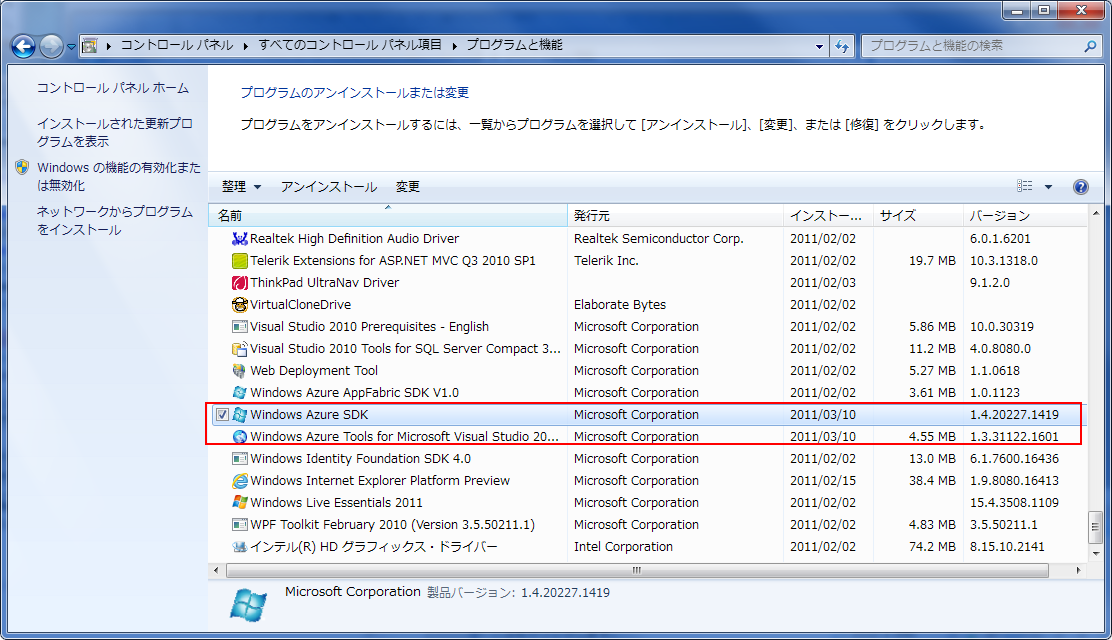Click the Control Panel icon in address bar
Viewport: 1112px width, 640px height.
(89, 46)
